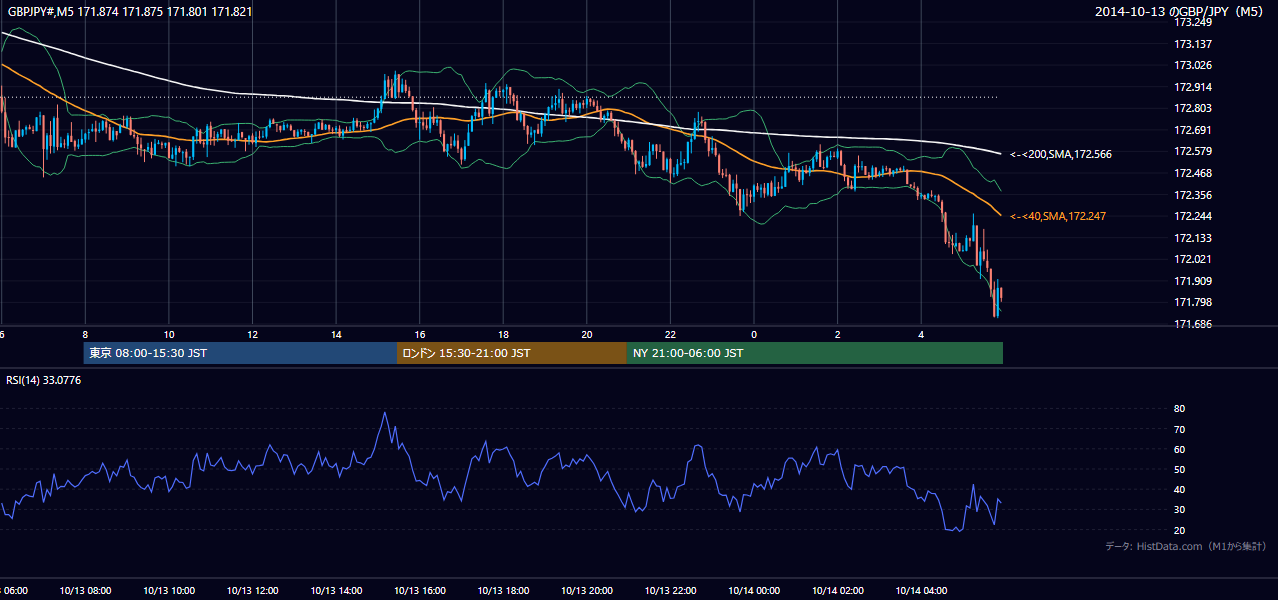Click the 40 SMA label 172.247
Screen dimensions: 1278x600
(x=1058, y=216)
